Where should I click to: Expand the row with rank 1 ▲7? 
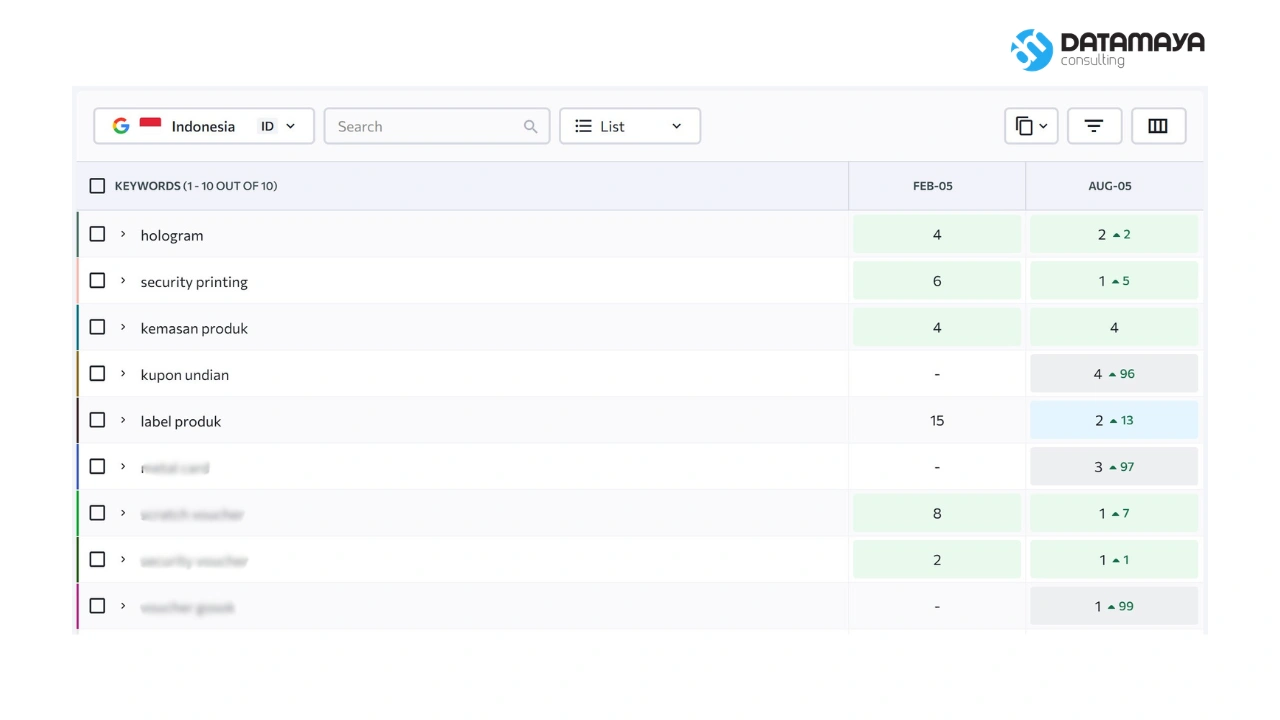(123, 513)
